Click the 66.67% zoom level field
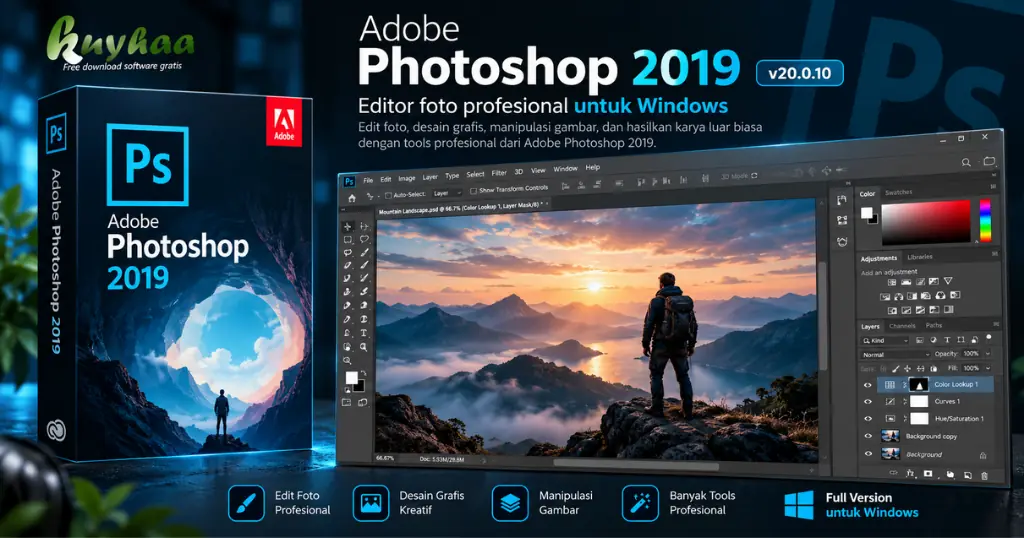 pos(385,458)
